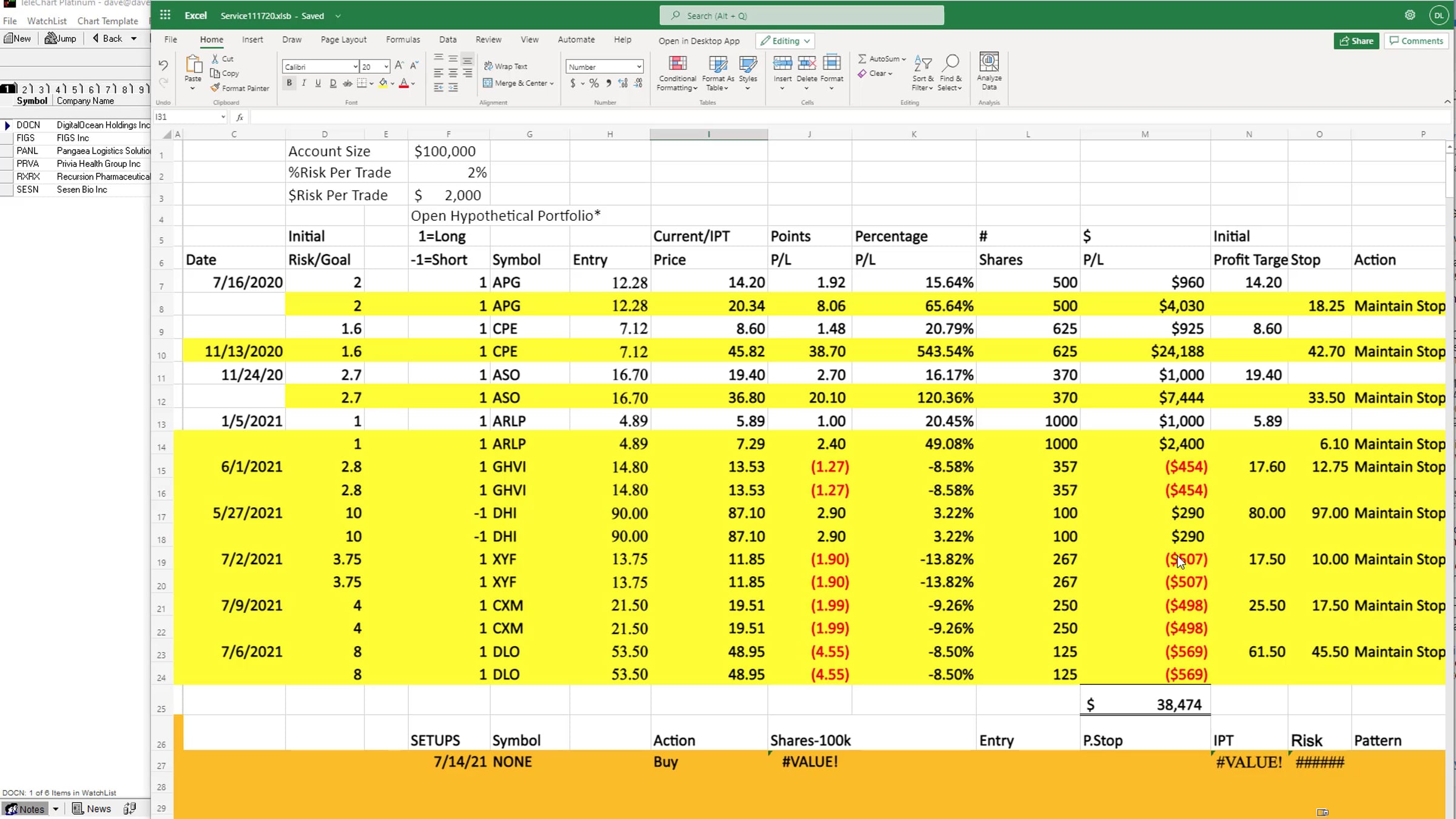The image size is (1456, 819).
Task: Toggle Double Underline formatting
Action: point(332,83)
